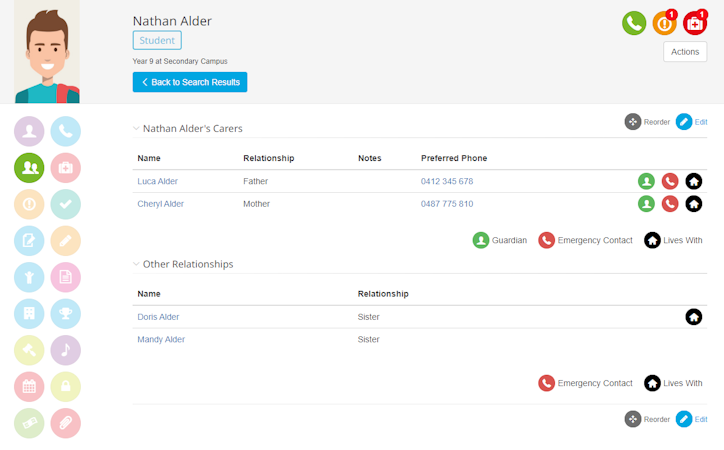Open the Actions dropdown
The image size is (724, 450).
[685, 52]
